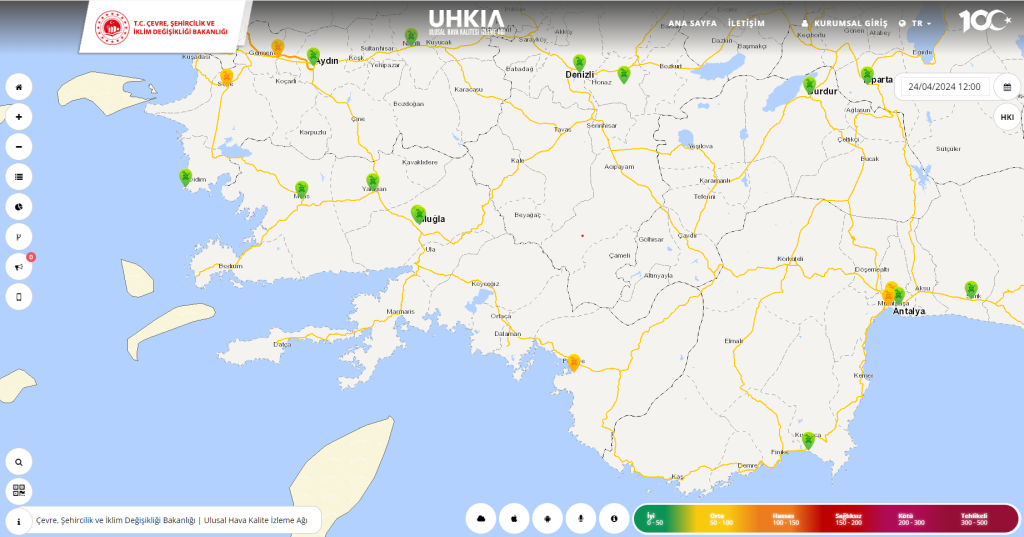This screenshot has width=1024, height=537.
Task: Select the green Burdur station marker
Action: [809, 85]
